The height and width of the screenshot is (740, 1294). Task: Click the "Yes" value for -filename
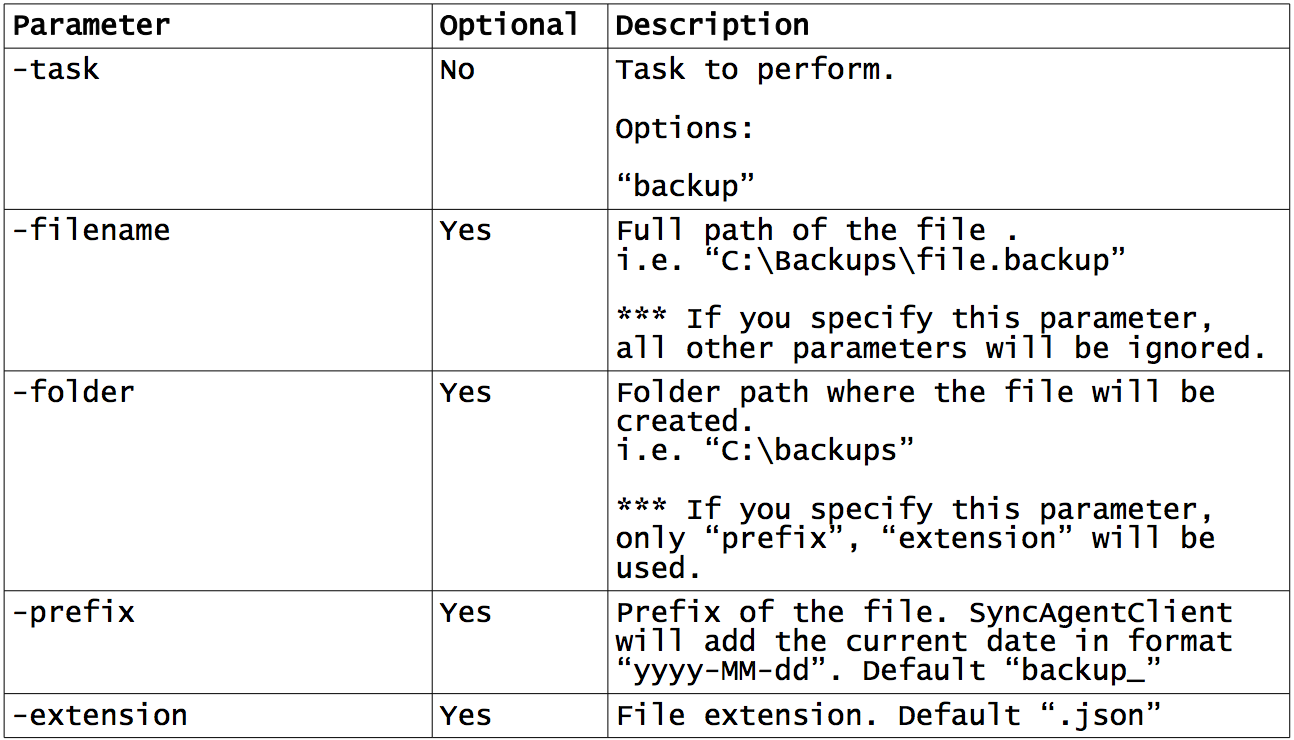pyautogui.click(x=466, y=231)
